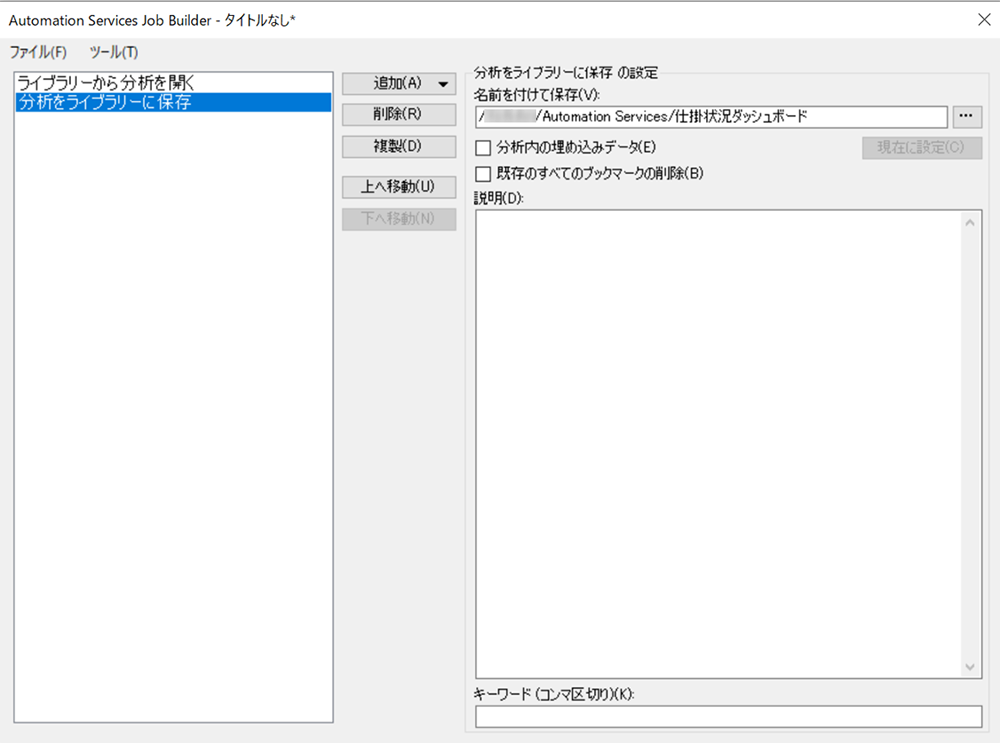Click the 下へ移動(N) button
The image size is (1000, 743).
pyautogui.click(x=399, y=219)
